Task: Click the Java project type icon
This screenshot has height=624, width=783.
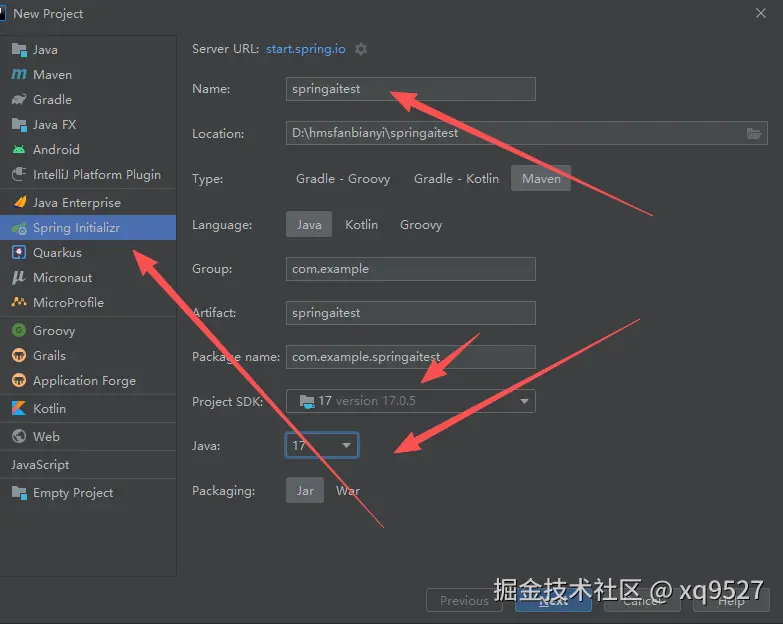Action: click(x=19, y=49)
